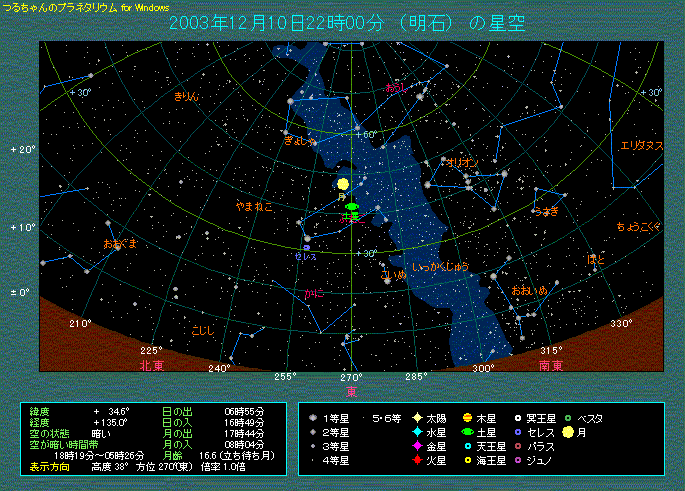Screen dimensions: 685x491
Task: Click the green Saturn symbol on the map
Action: point(351,206)
